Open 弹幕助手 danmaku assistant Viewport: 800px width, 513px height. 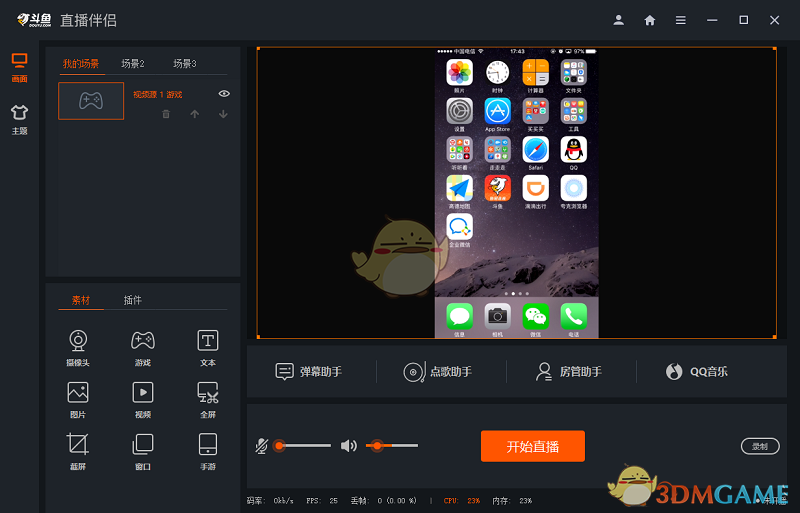pyautogui.click(x=308, y=372)
